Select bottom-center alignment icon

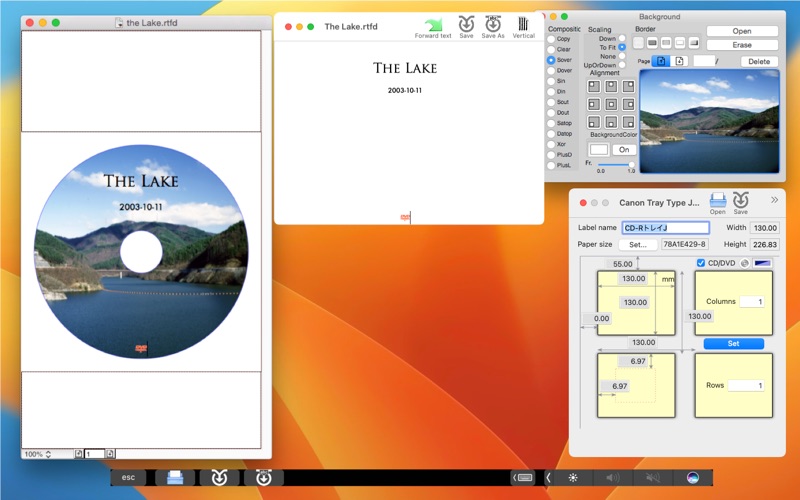611,122
